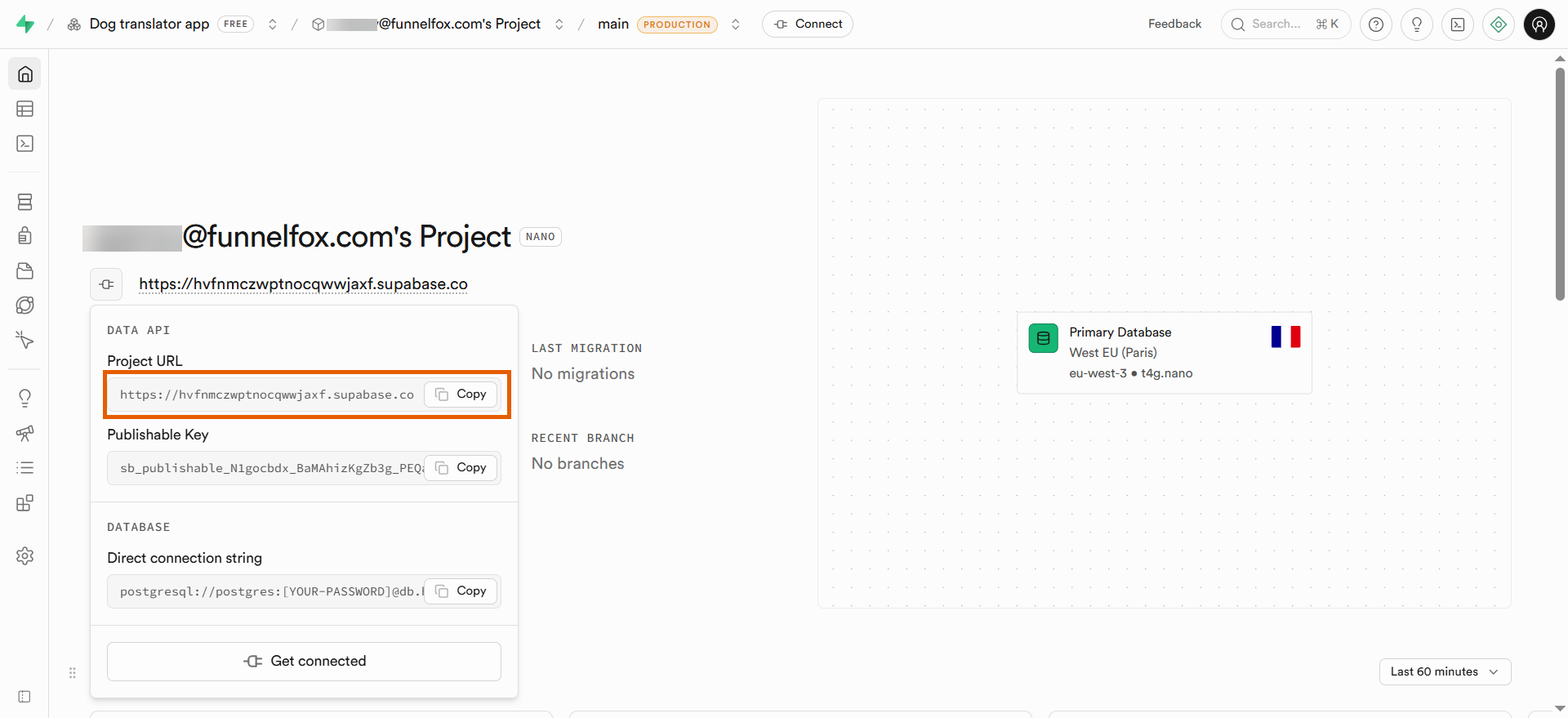Click the Feedback button
1568x718 pixels.
pos(1174,25)
